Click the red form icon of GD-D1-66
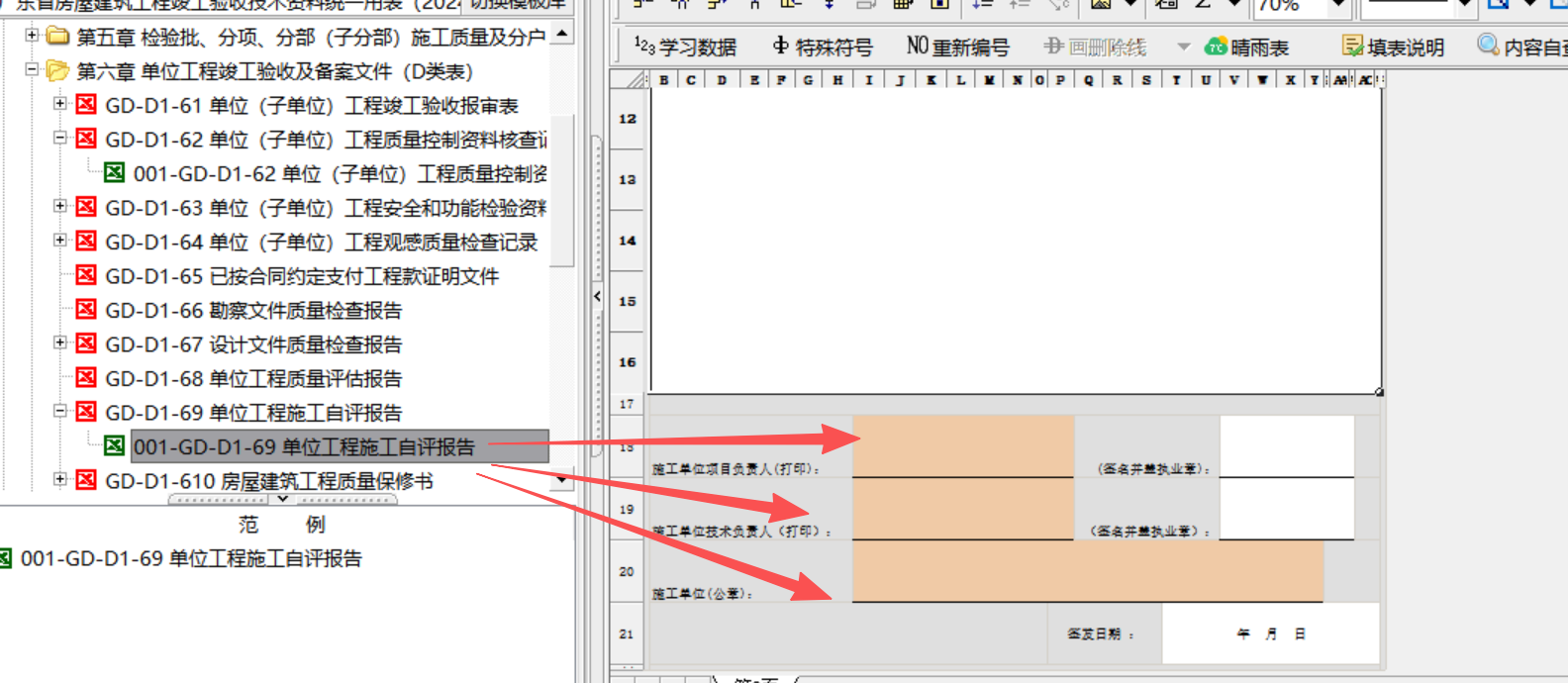This screenshot has width=1568, height=683. (x=87, y=310)
